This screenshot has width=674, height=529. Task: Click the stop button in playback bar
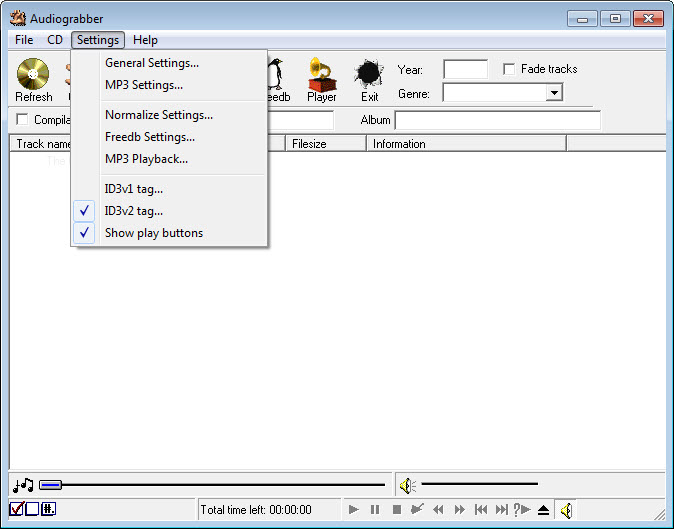point(397,510)
